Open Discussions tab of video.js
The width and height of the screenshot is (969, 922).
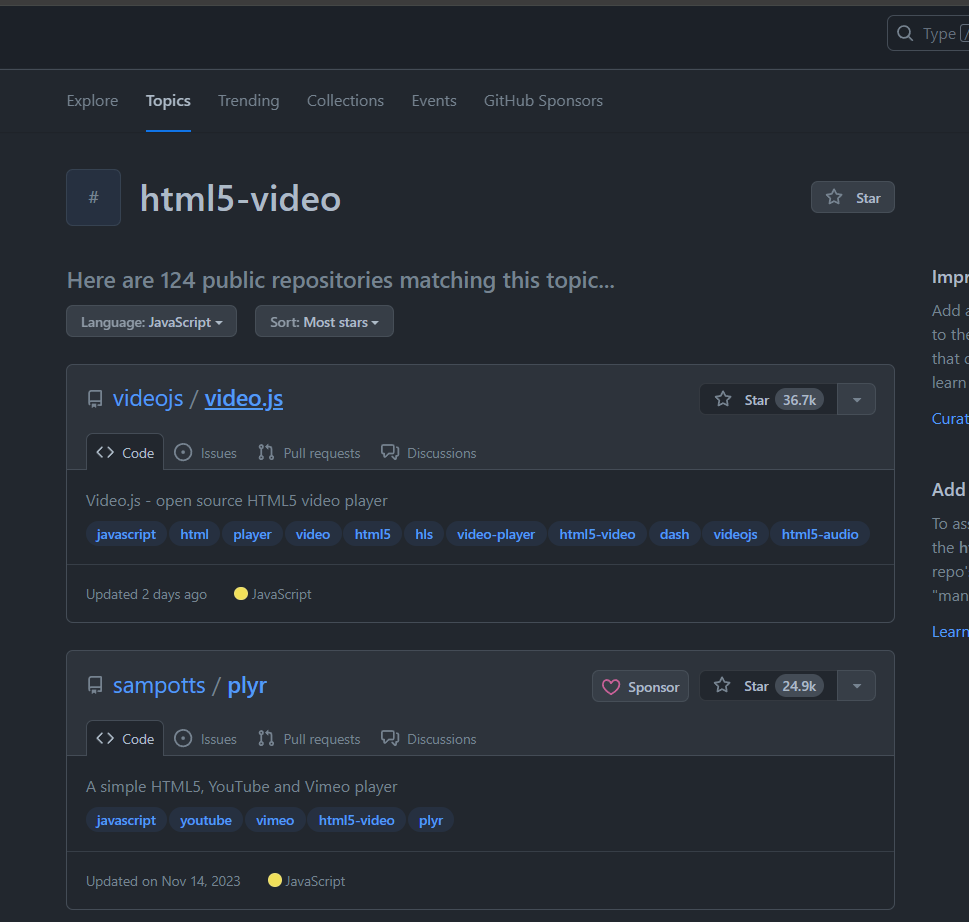429,453
